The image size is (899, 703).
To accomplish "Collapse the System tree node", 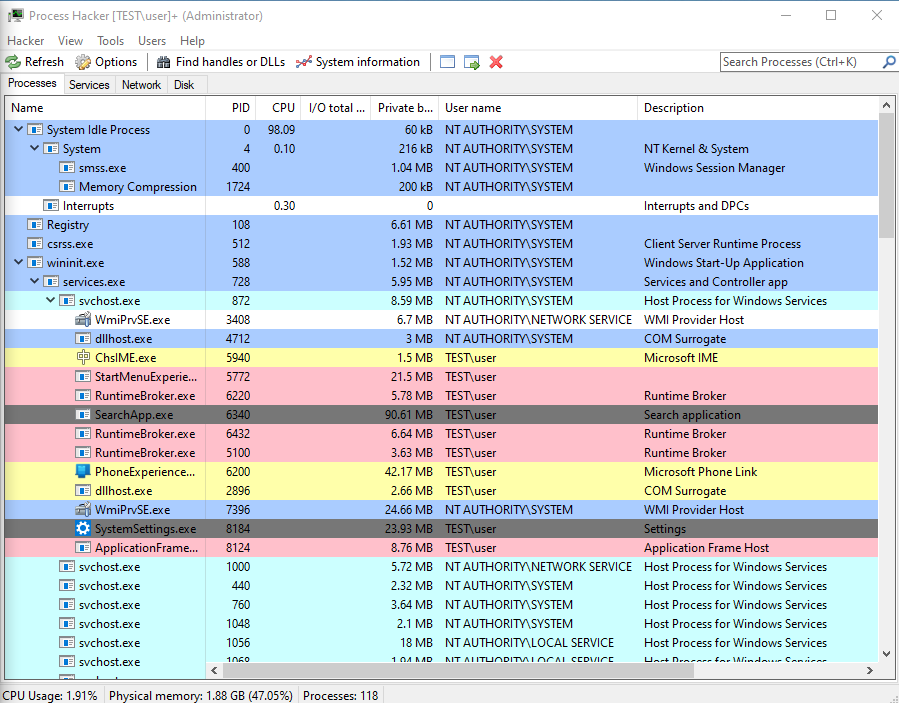I will coord(34,148).
